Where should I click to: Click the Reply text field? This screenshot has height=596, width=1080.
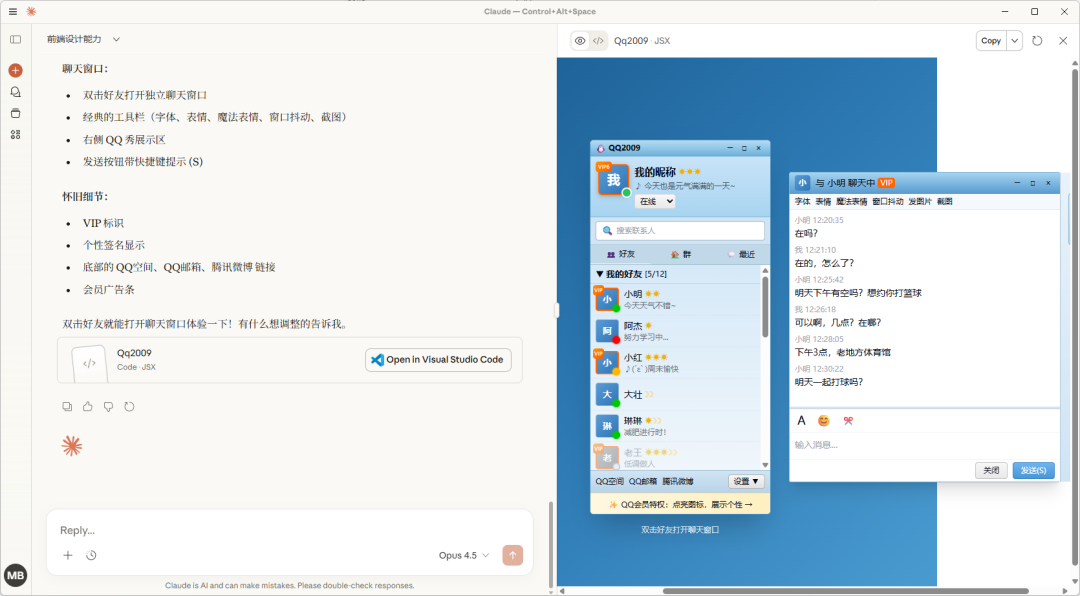tap(289, 531)
